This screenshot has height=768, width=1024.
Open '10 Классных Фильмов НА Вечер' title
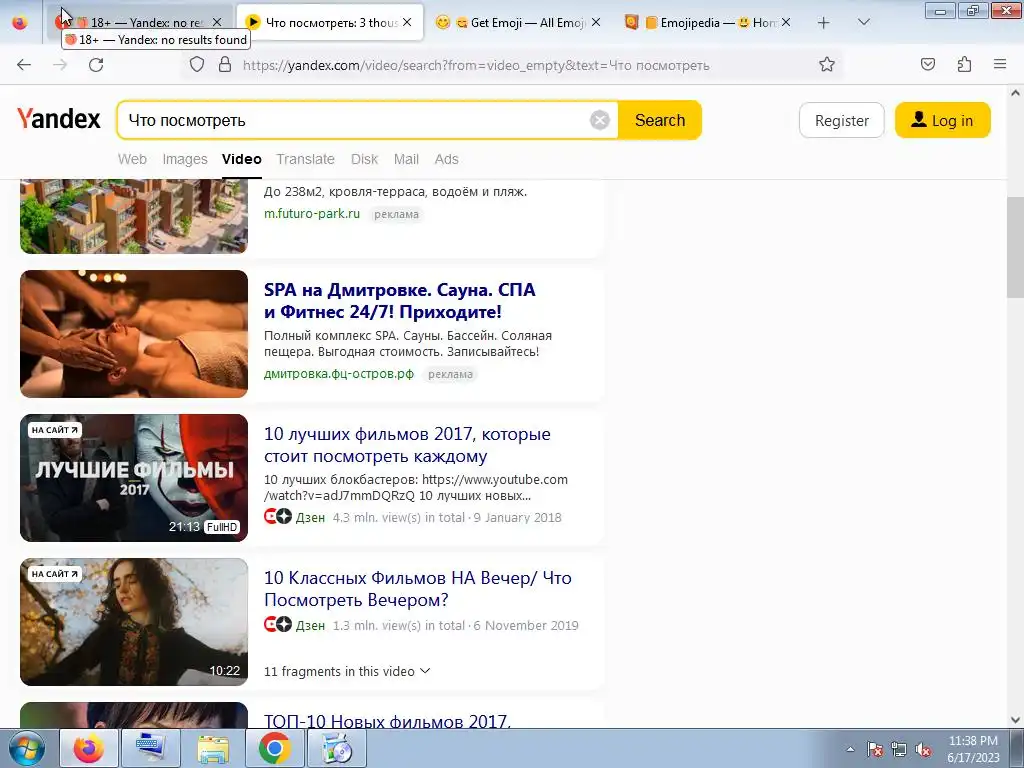coord(417,588)
